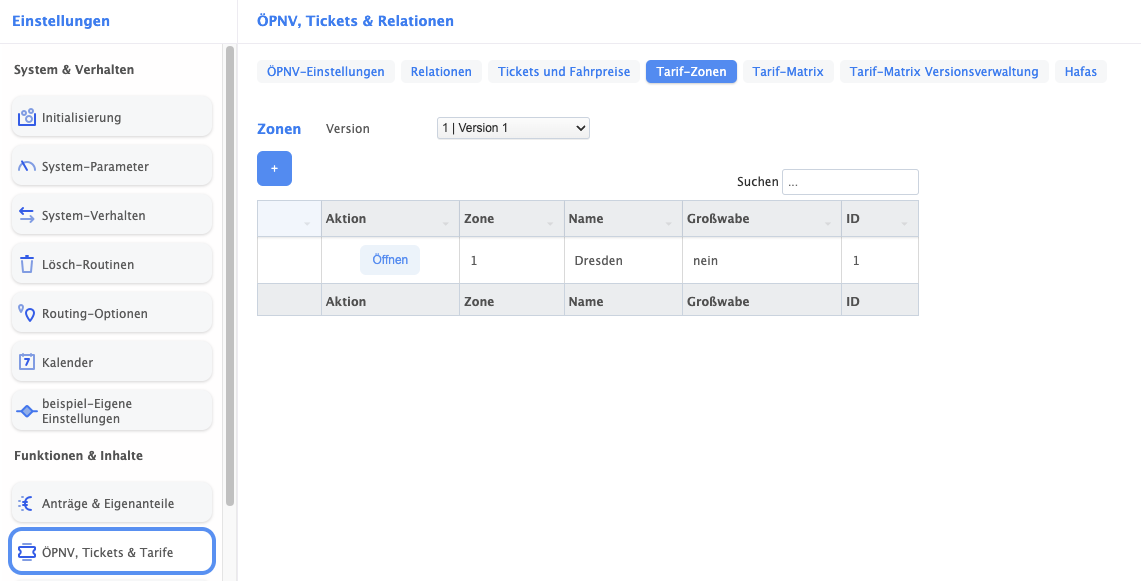Click the ÖPNV, Tickets & Tarife ticket icon
The height and width of the screenshot is (581, 1141).
(27, 552)
